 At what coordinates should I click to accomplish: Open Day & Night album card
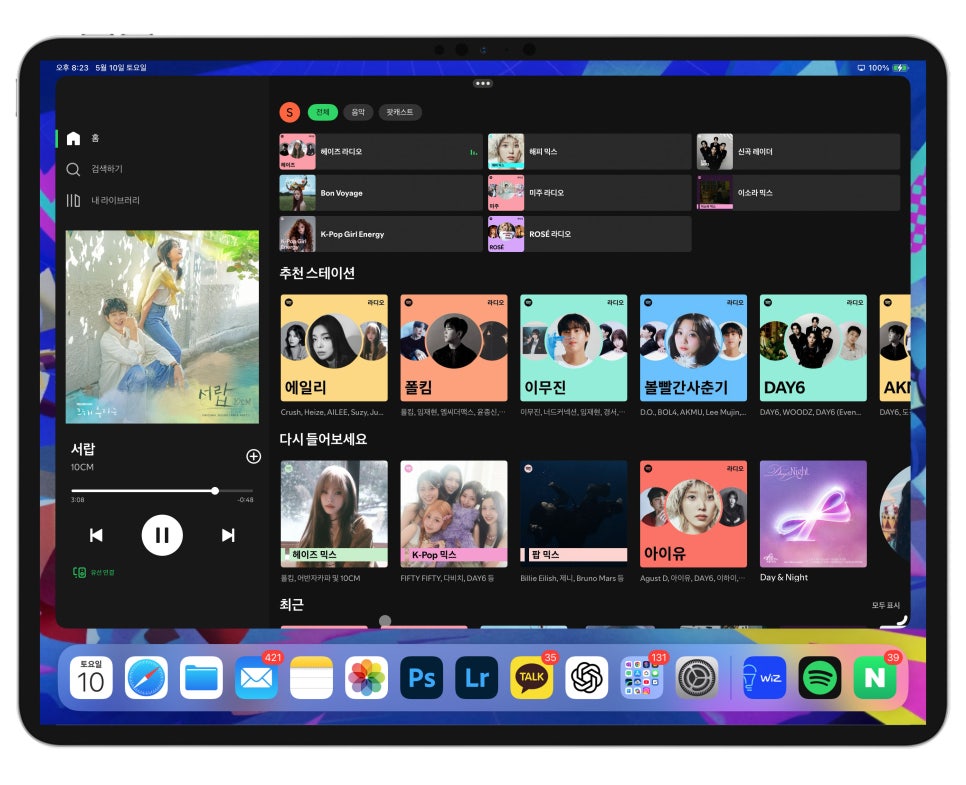point(813,514)
